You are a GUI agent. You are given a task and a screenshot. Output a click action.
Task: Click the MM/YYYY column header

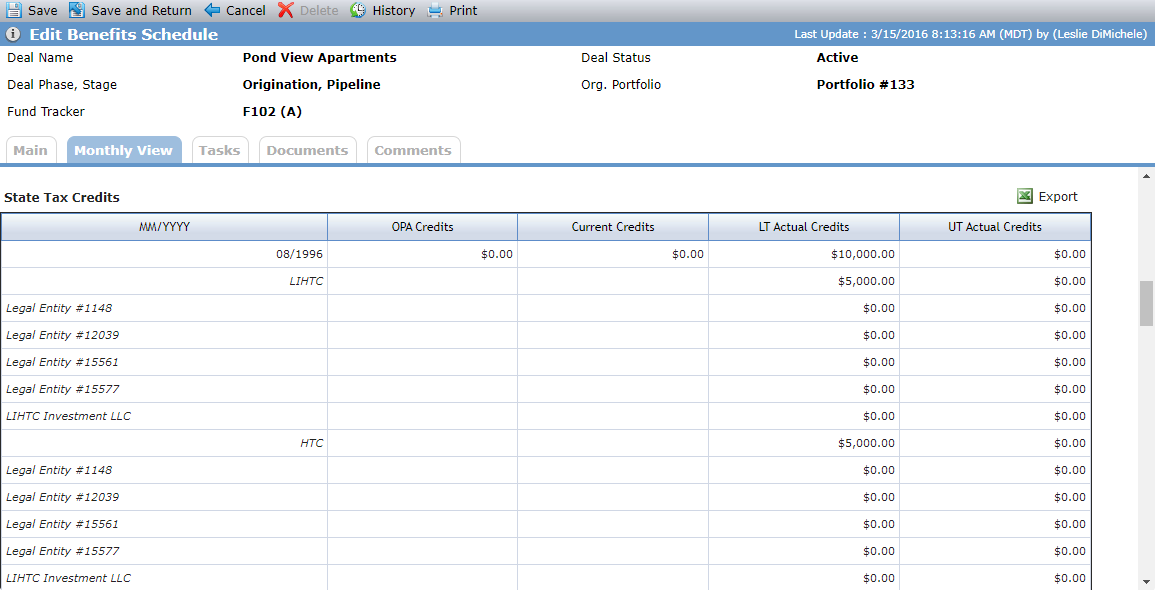(x=164, y=227)
